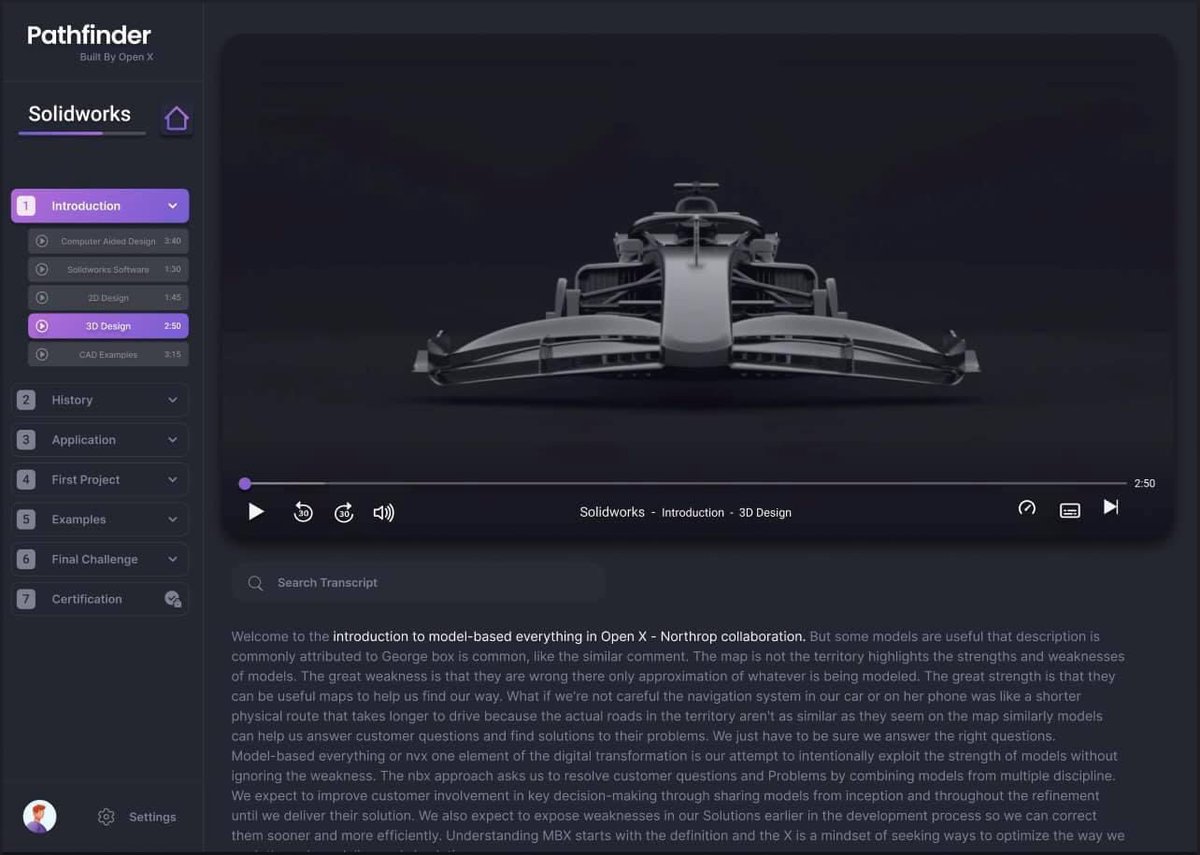Click play icon beside 2D Design

[42, 297]
